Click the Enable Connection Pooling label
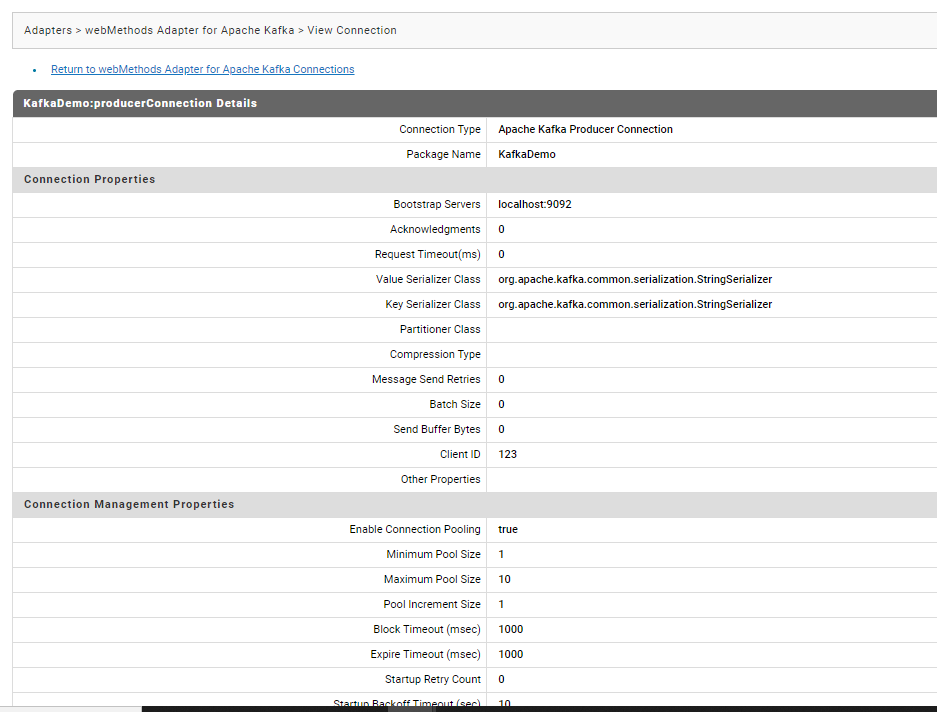Screen dimensions: 937x712 [x=415, y=530]
